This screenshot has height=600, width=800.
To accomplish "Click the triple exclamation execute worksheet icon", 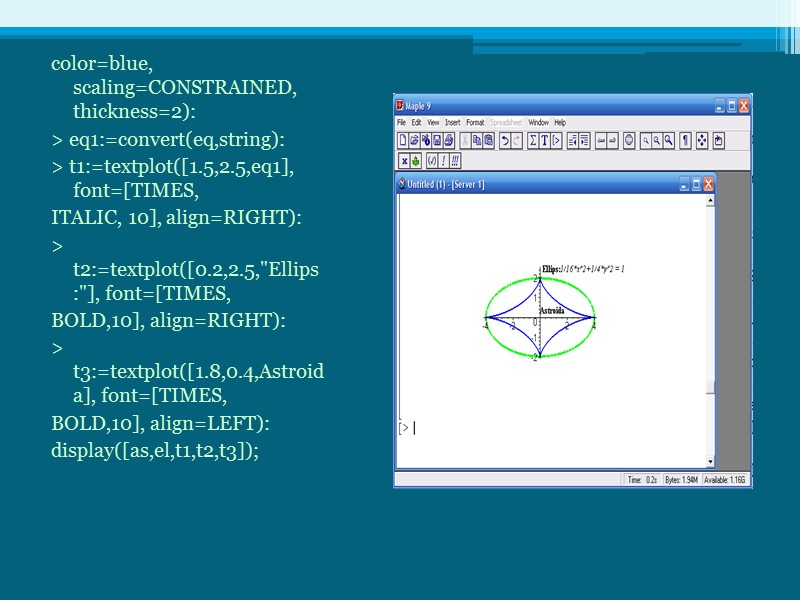I will (x=455, y=161).
